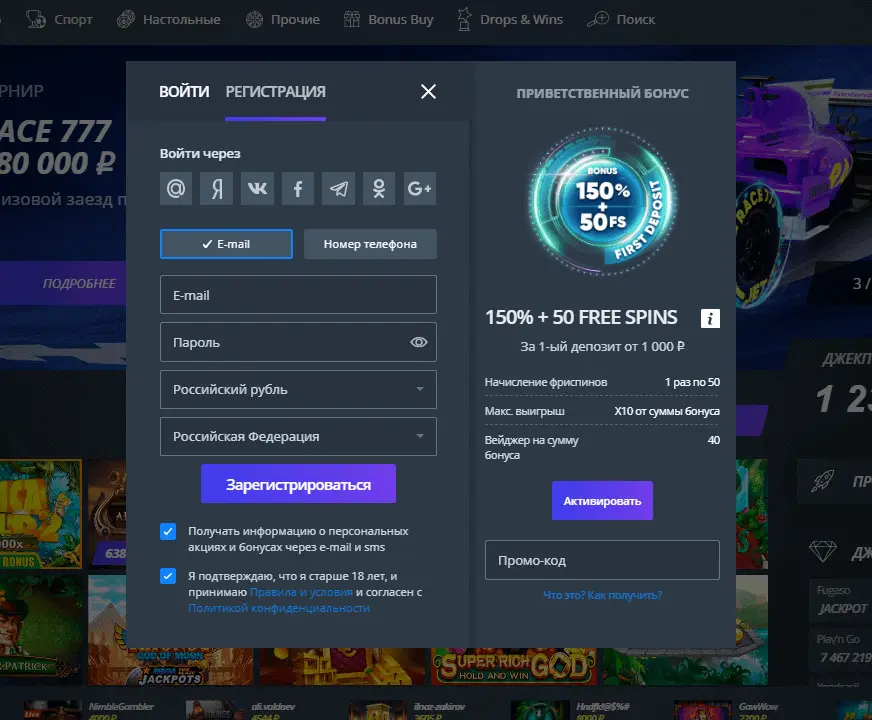
Task: Open Bonus Buy from the top menu
Action: 389,19
